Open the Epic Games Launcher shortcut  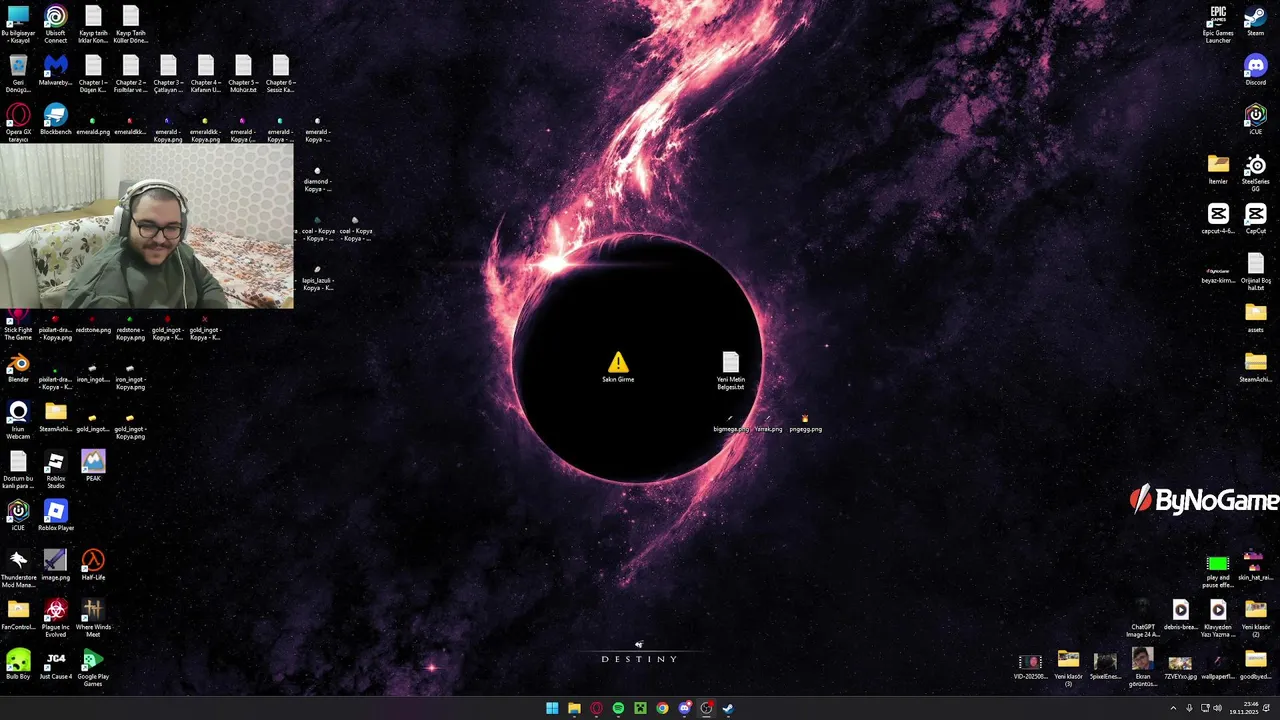(1218, 24)
